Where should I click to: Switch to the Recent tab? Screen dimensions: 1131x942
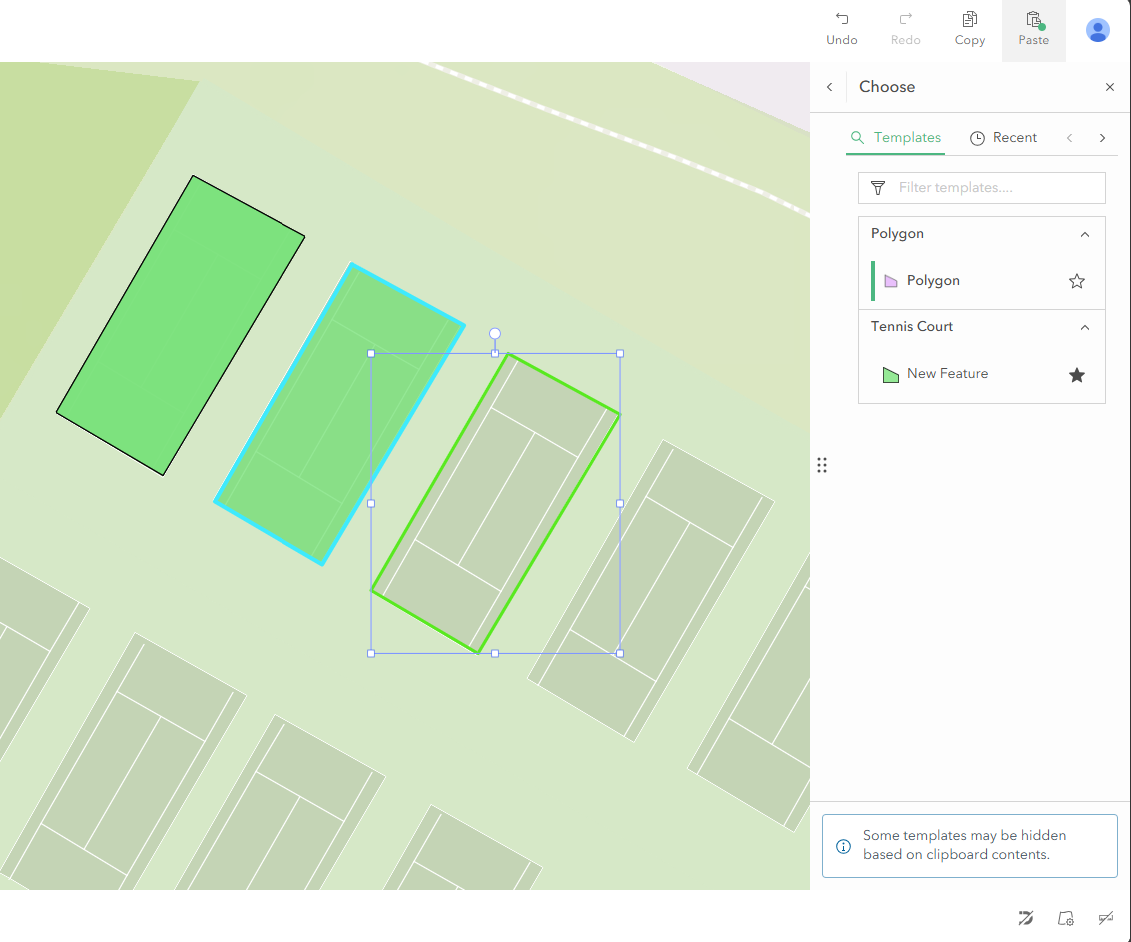click(1003, 138)
